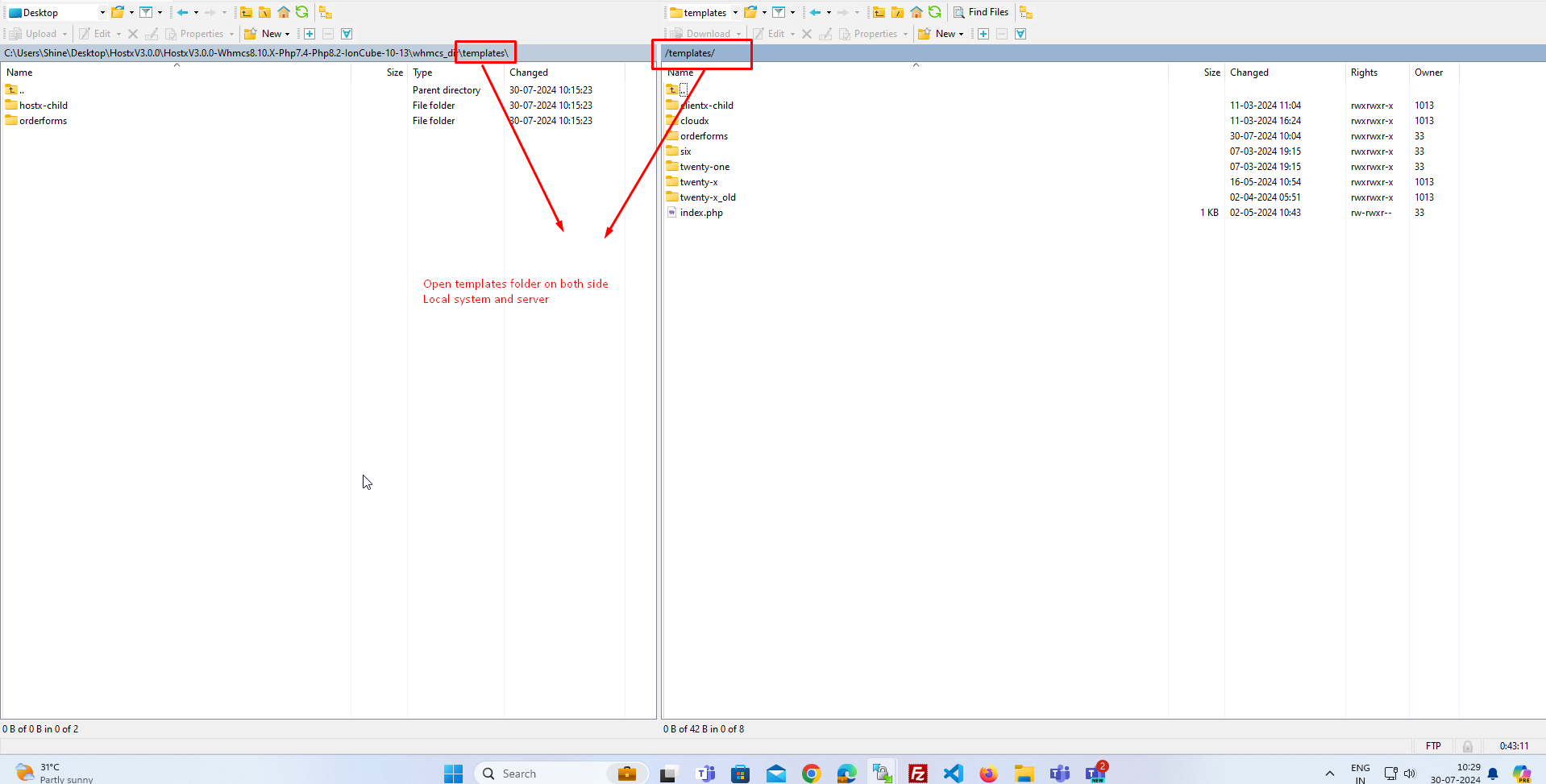Open FileZilla from the taskbar
Screen dimensions: 1546x784
[917, 774]
